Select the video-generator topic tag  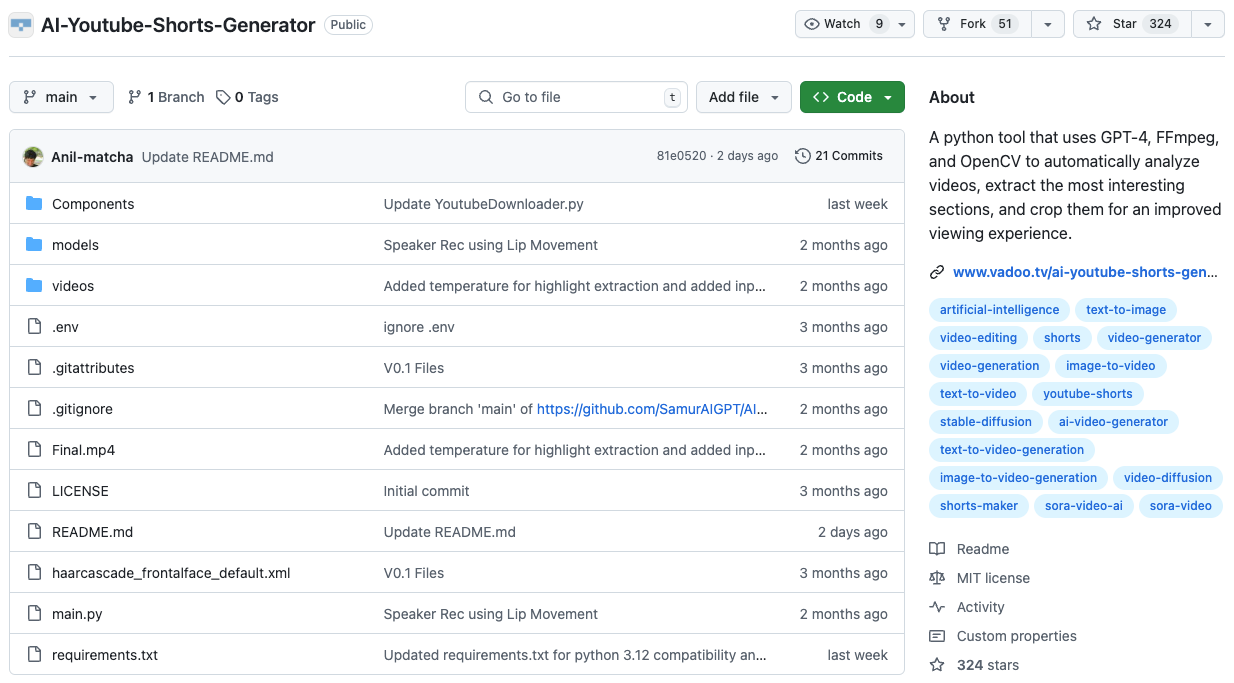(x=1154, y=337)
